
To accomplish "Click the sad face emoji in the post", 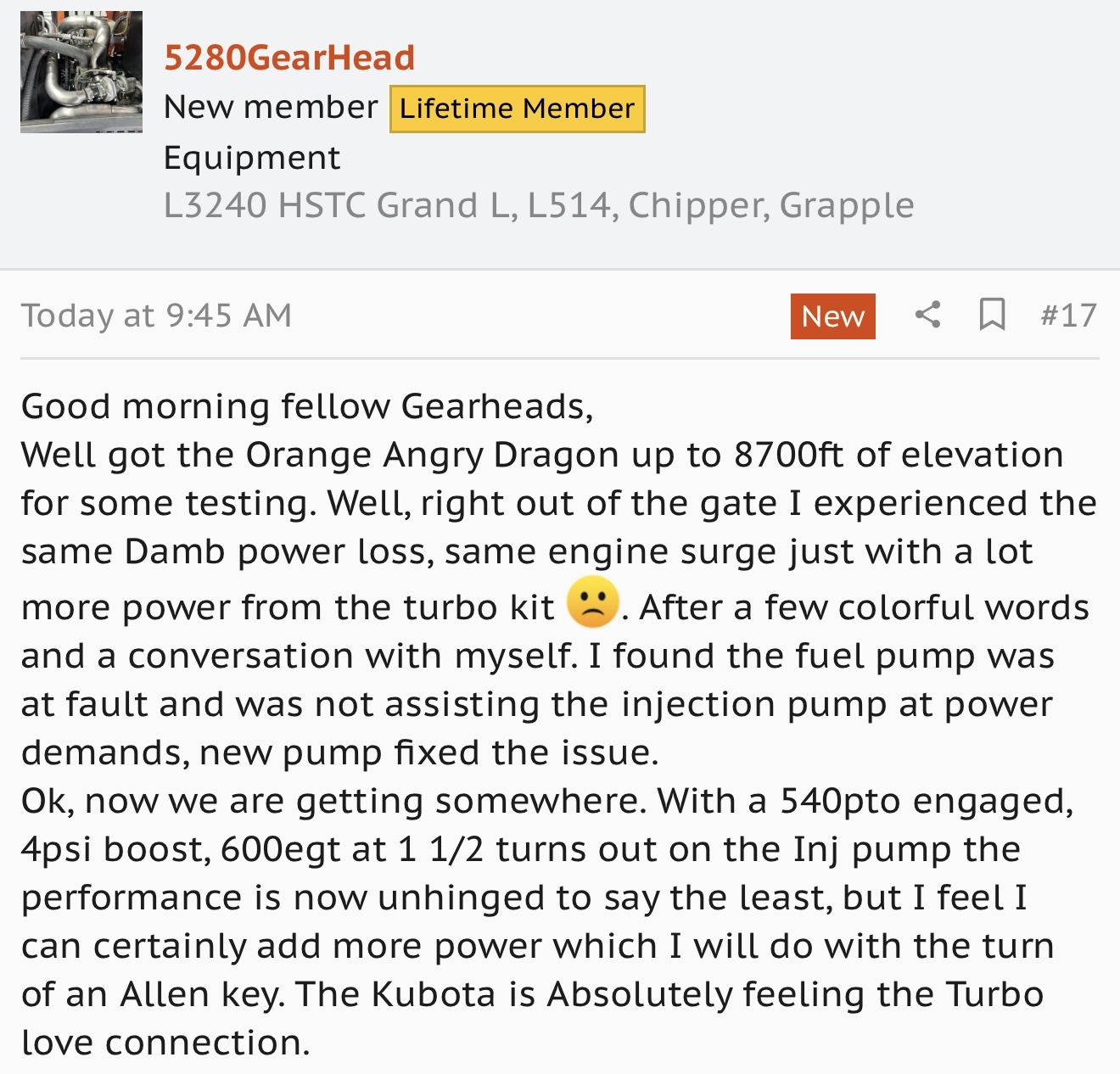I will (592, 602).
